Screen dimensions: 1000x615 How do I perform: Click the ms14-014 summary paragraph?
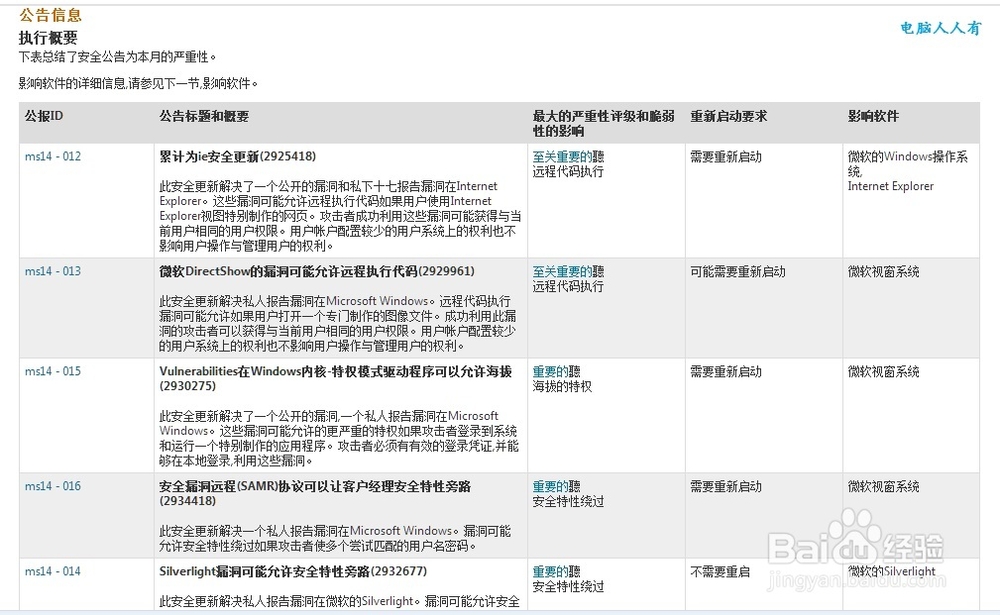339,601
